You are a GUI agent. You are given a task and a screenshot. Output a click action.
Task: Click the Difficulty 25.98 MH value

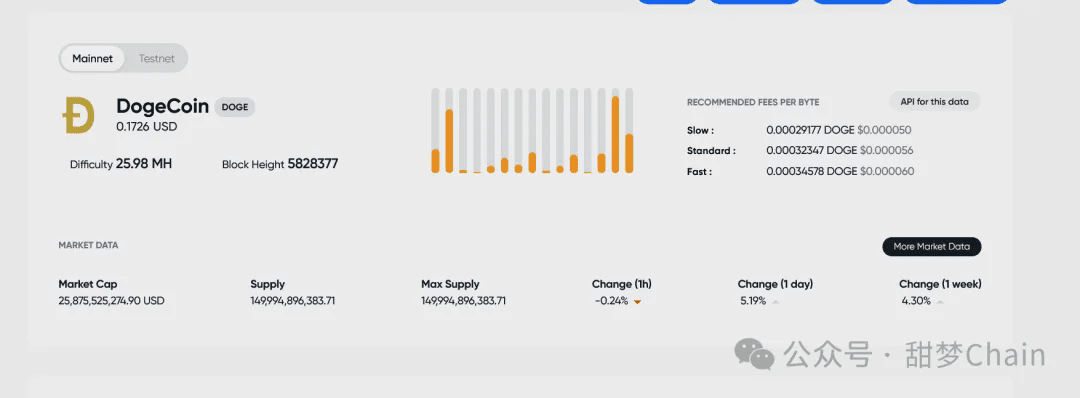(x=144, y=164)
